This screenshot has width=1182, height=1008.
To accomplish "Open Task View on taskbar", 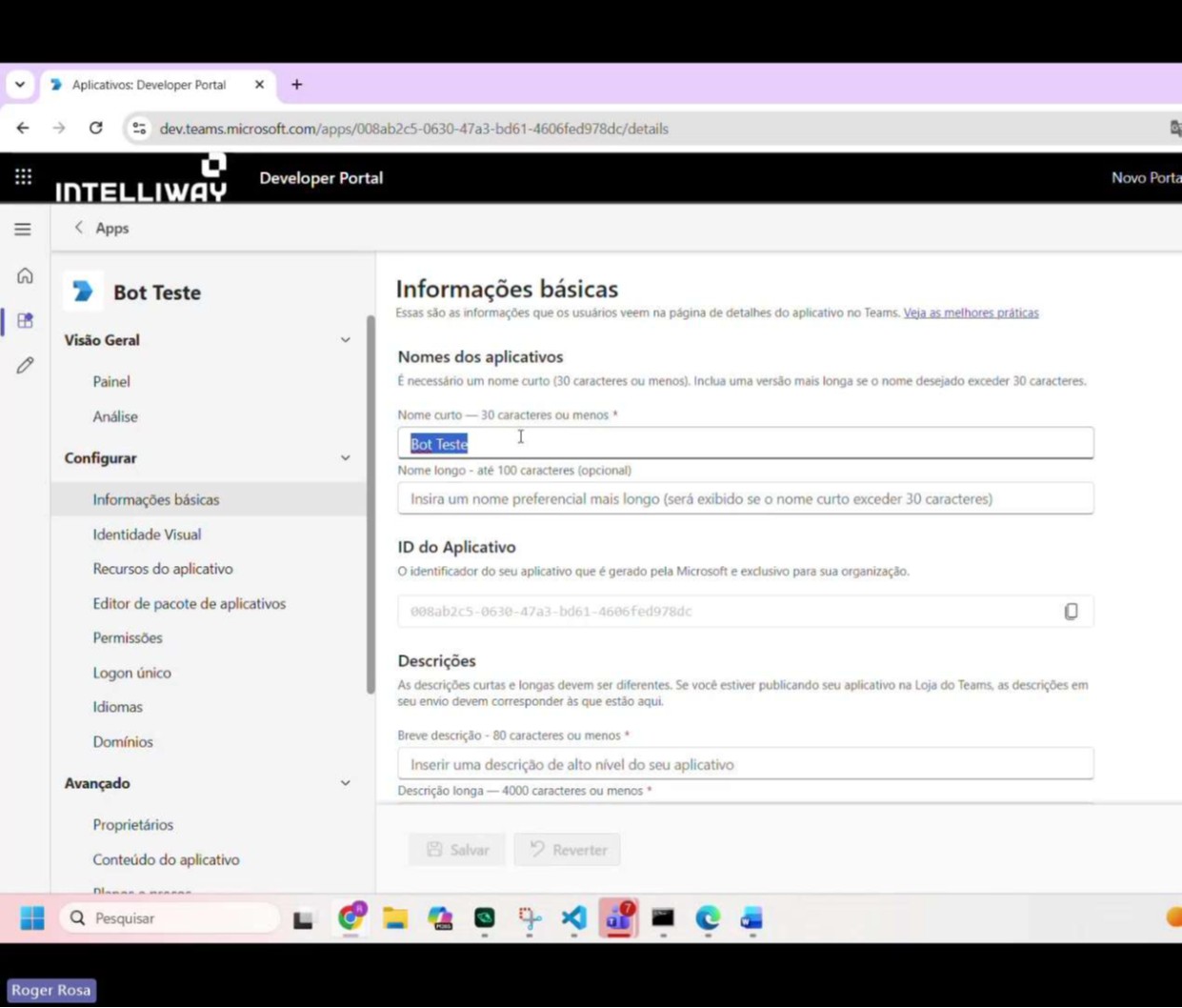I will pyautogui.click(x=303, y=918).
